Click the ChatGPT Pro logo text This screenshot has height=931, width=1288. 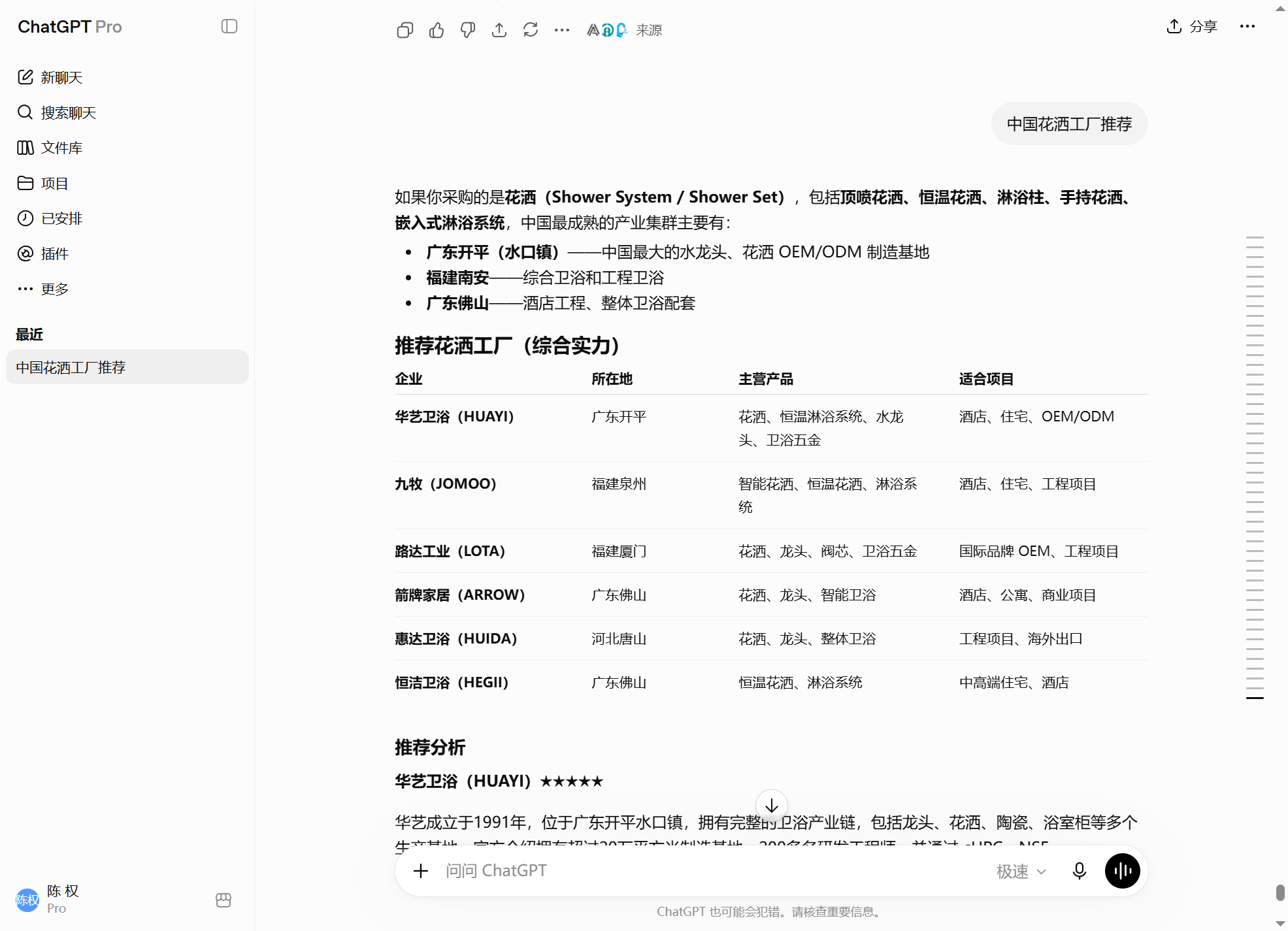[70, 27]
